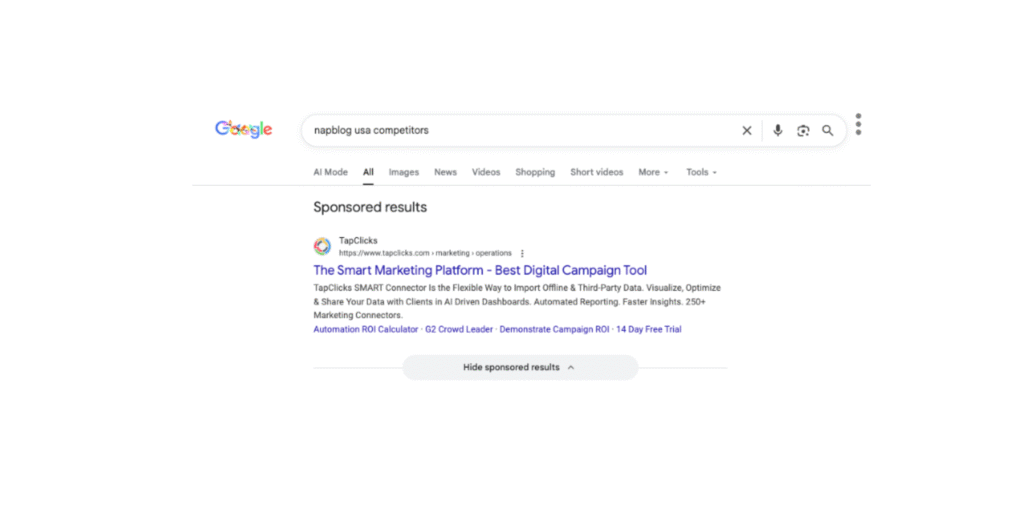This screenshot has height=512, width=1024.
Task: Open the News tab
Action: pyautogui.click(x=445, y=172)
